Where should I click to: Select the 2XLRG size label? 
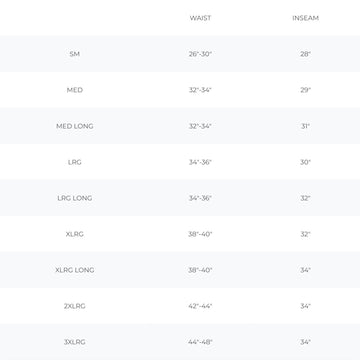click(x=75, y=306)
